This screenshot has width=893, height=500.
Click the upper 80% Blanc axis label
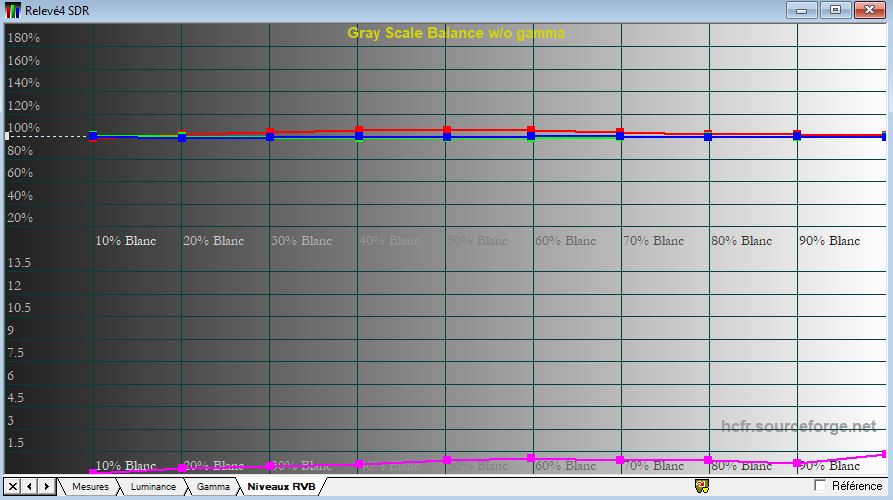pos(741,241)
